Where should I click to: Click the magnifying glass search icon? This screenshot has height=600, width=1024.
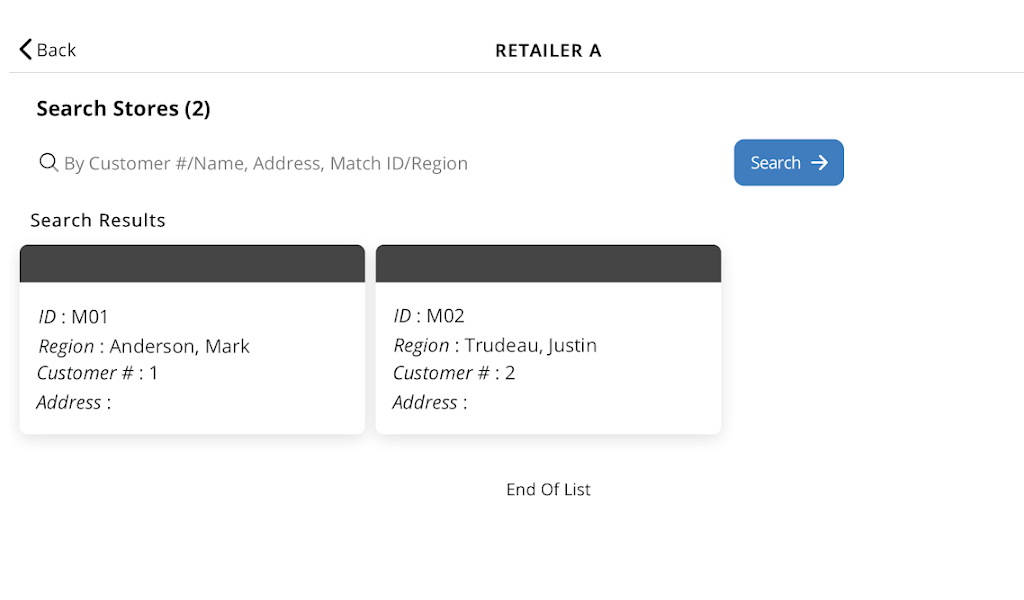(x=48, y=162)
